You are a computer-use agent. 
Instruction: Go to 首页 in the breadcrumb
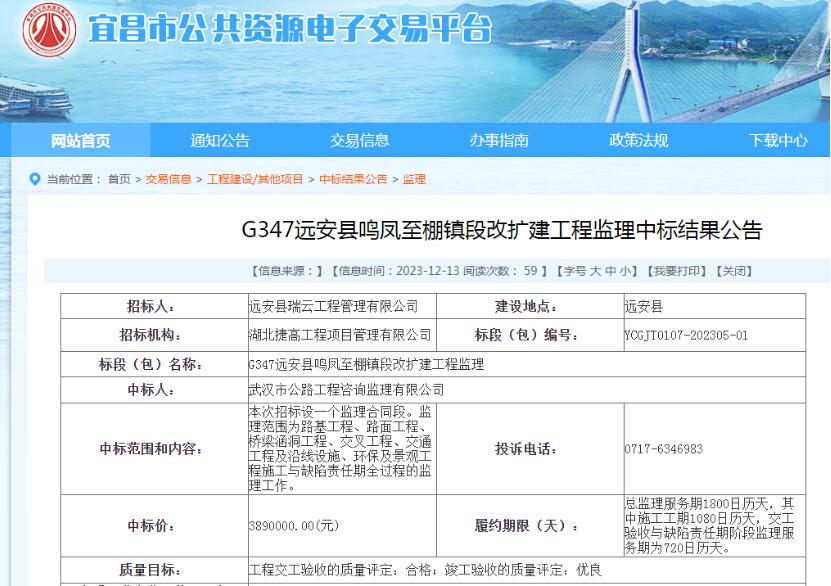pos(119,179)
